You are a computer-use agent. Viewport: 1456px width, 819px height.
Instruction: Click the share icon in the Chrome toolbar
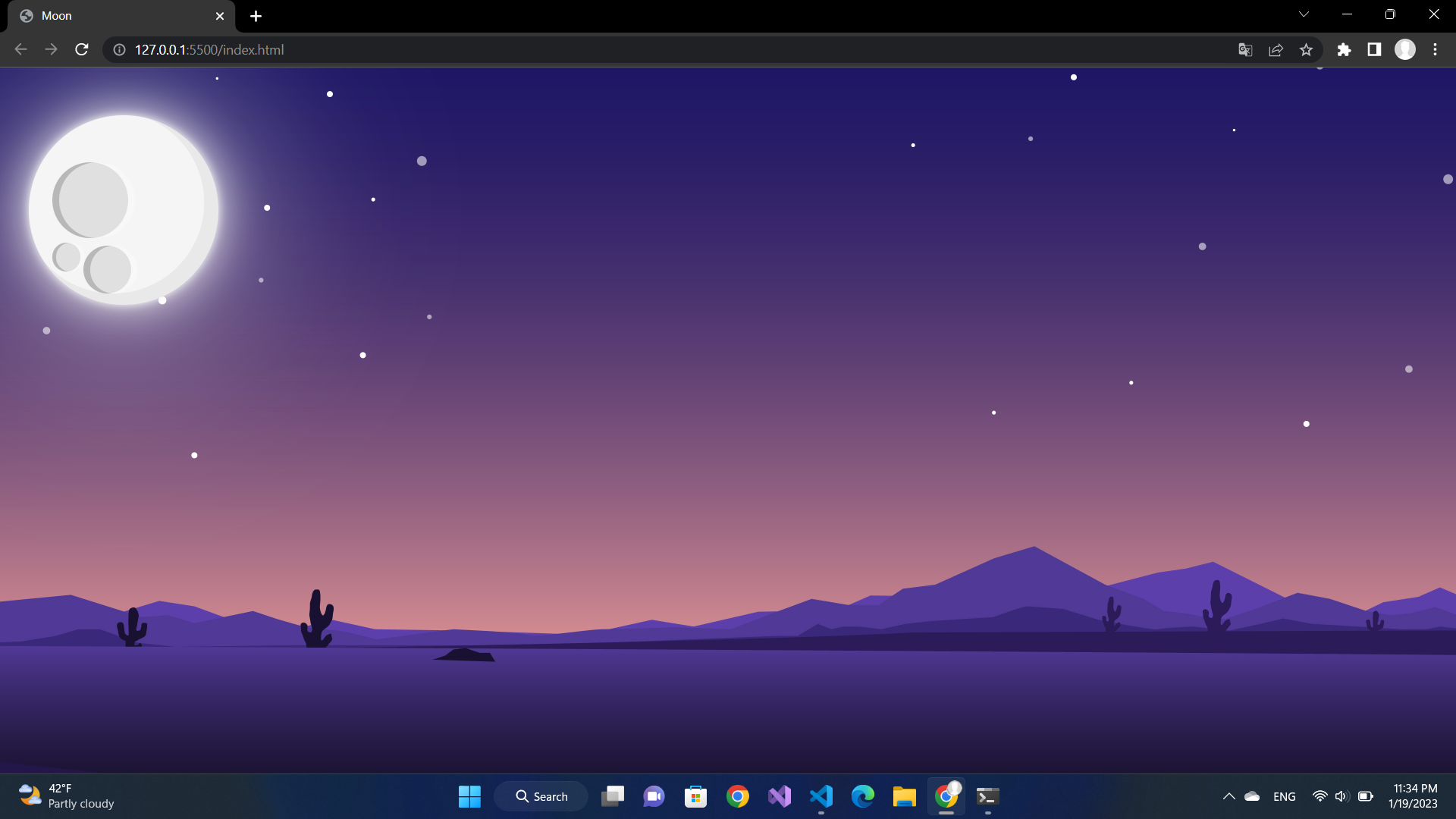coord(1276,49)
